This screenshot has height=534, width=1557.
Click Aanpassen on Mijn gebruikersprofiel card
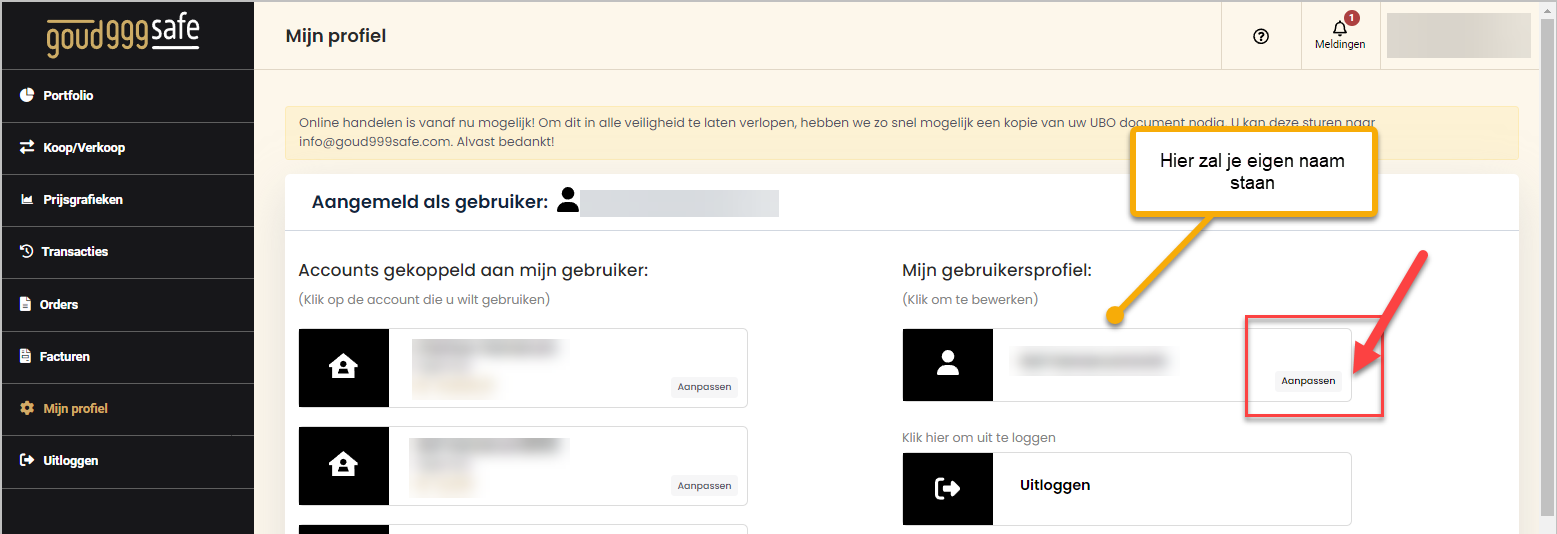1308,381
